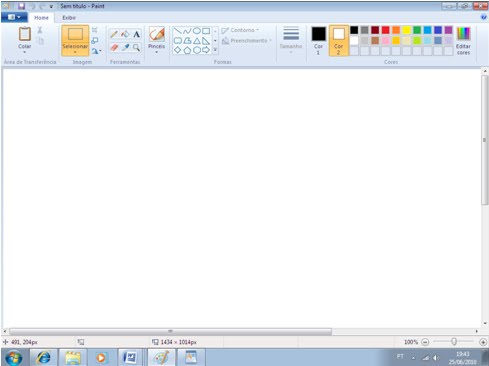Expand the Pincéis dropdown arrow
This screenshot has height=366, width=489.
[x=156, y=52]
